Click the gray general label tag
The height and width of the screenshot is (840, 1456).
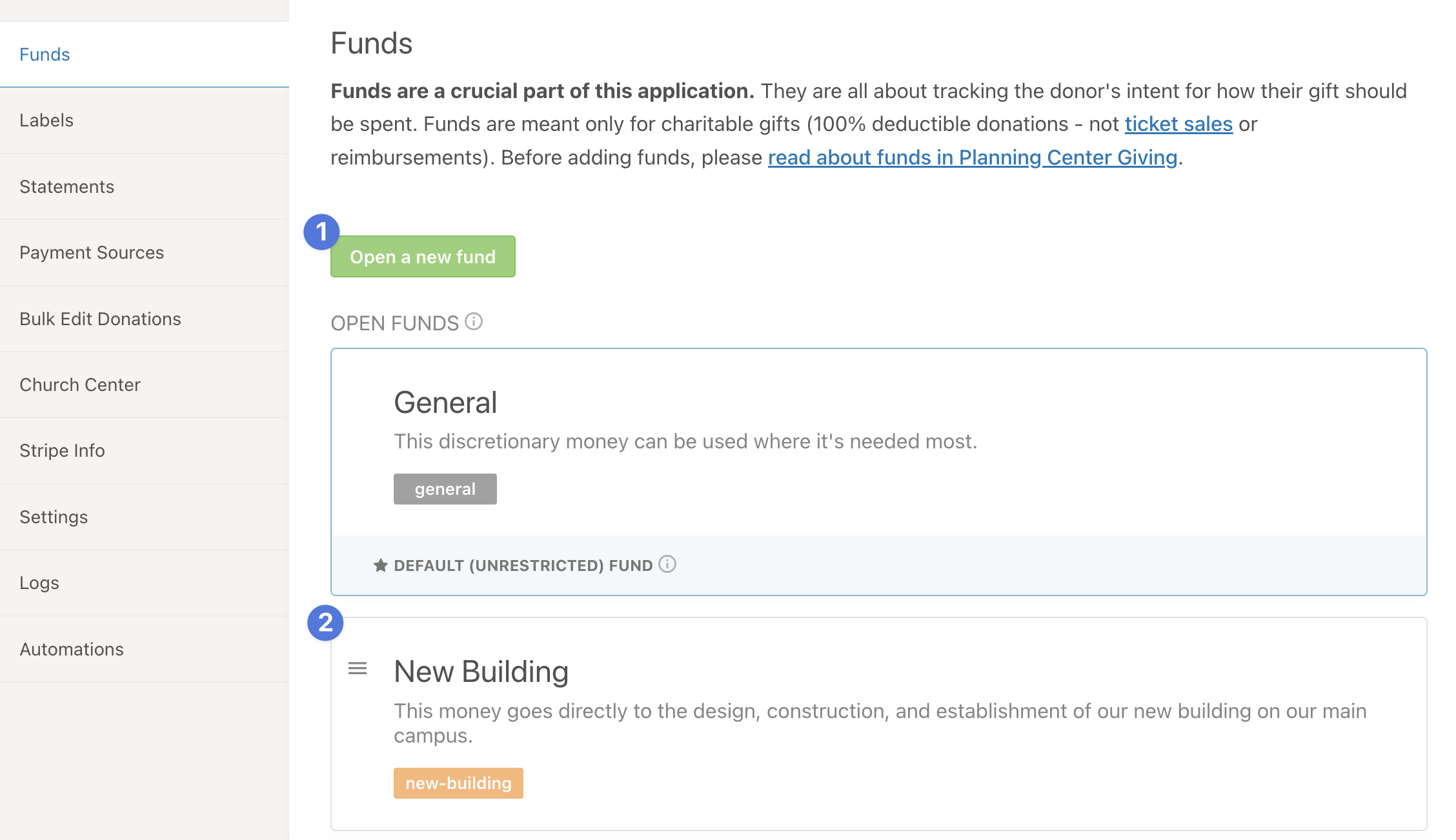point(445,489)
